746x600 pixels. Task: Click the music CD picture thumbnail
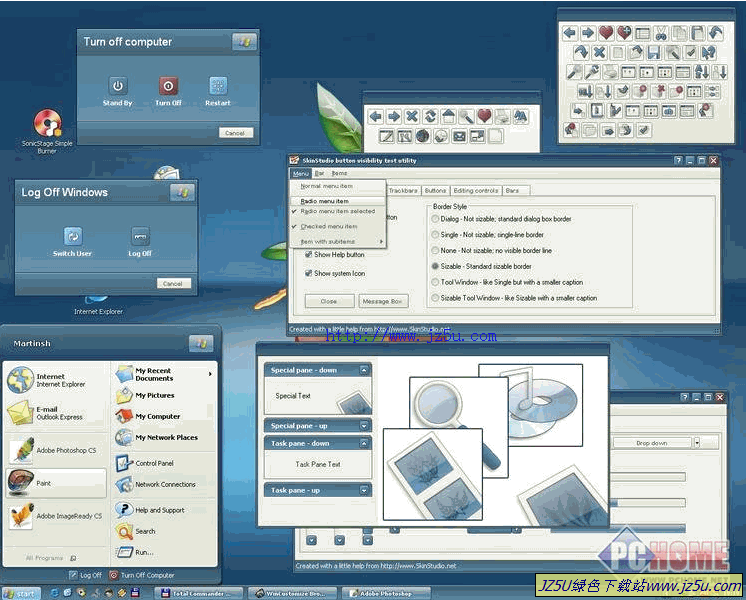pos(542,403)
